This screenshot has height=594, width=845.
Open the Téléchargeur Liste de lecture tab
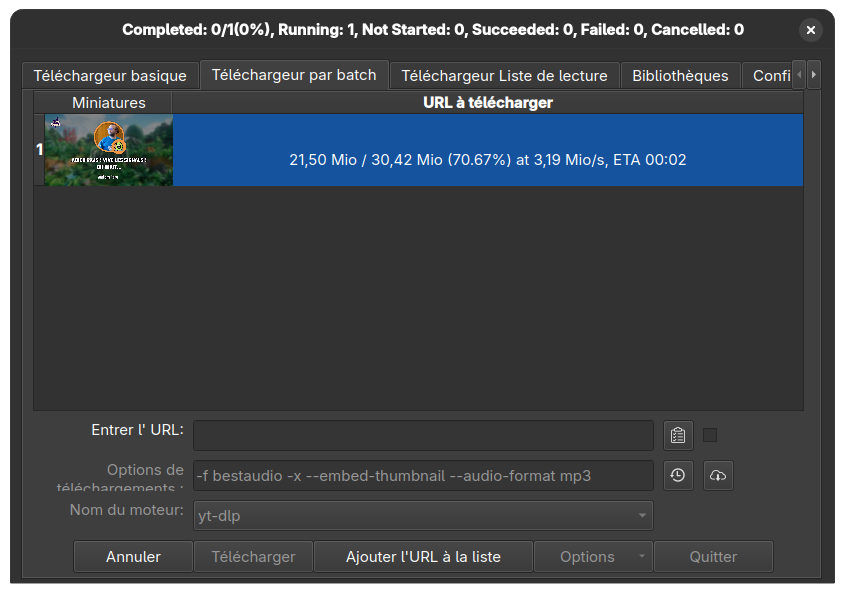(x=504, y=75)
